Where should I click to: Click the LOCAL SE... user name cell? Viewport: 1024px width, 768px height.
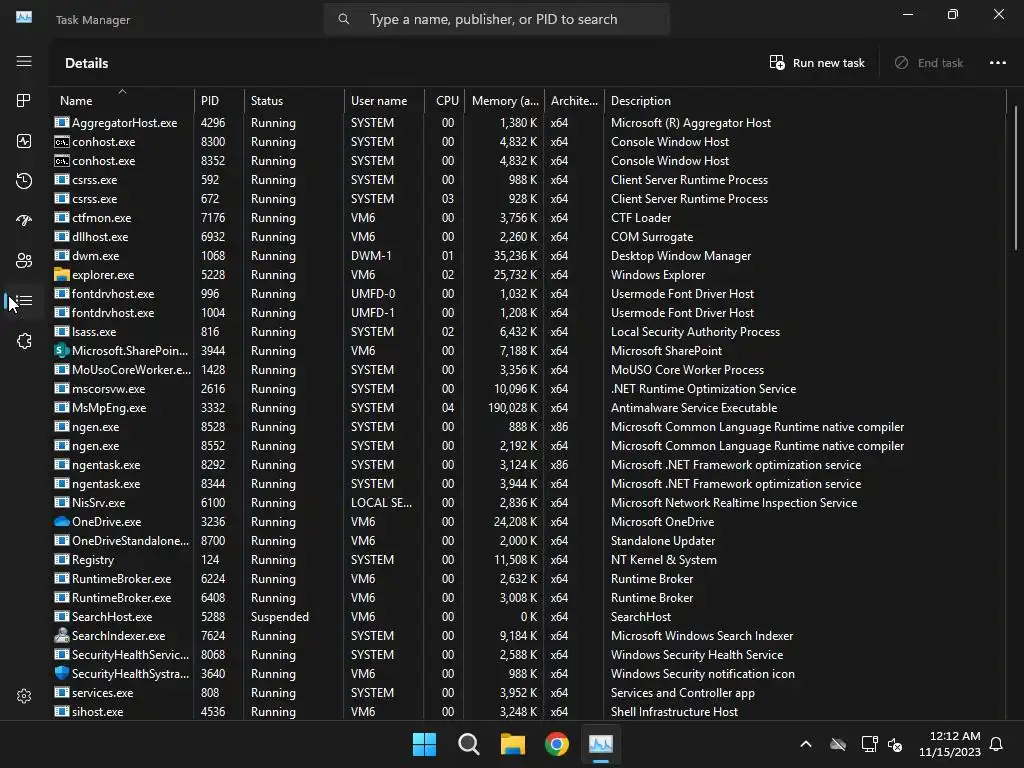381,503
